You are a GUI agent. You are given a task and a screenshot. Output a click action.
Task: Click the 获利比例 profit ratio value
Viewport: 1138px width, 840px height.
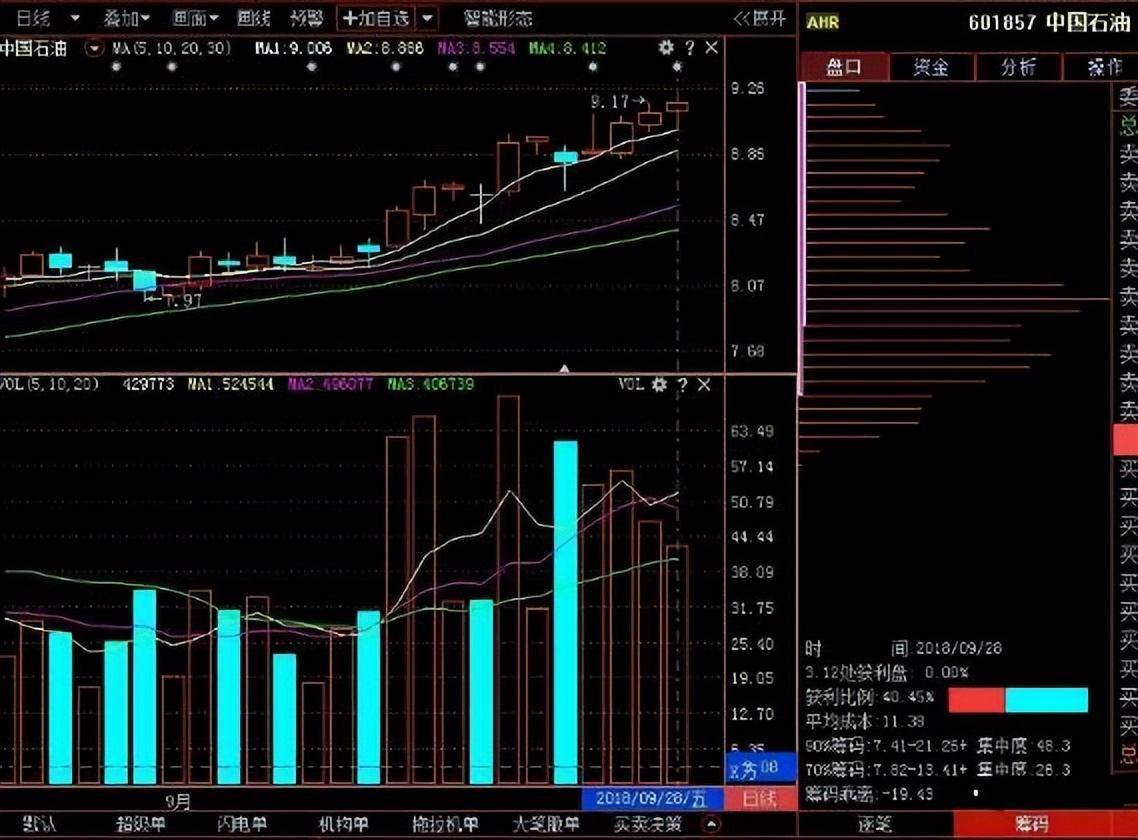908,698
